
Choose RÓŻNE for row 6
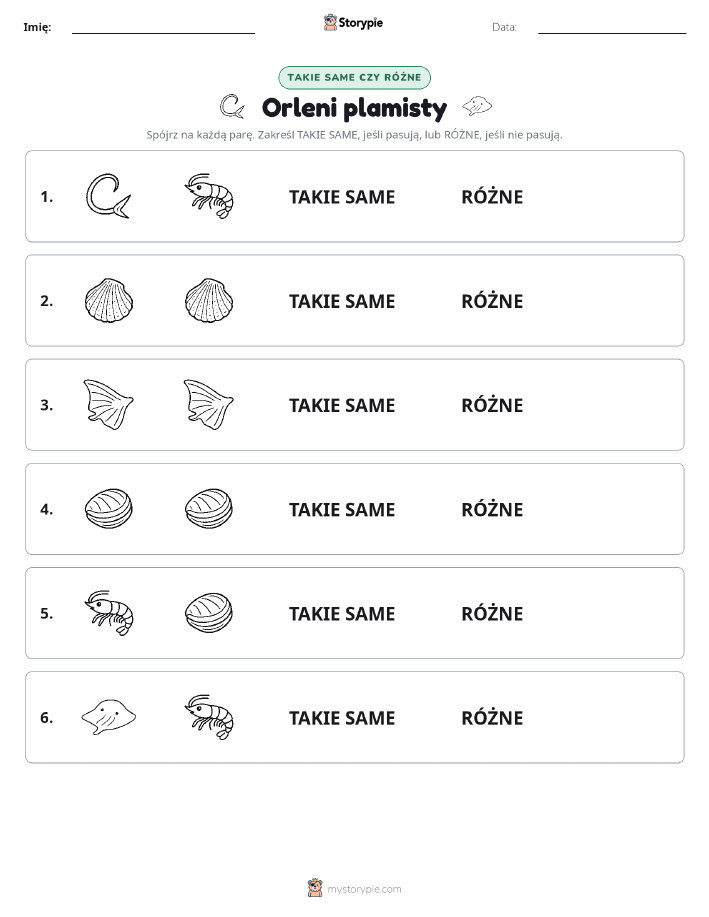coord(492,717)
